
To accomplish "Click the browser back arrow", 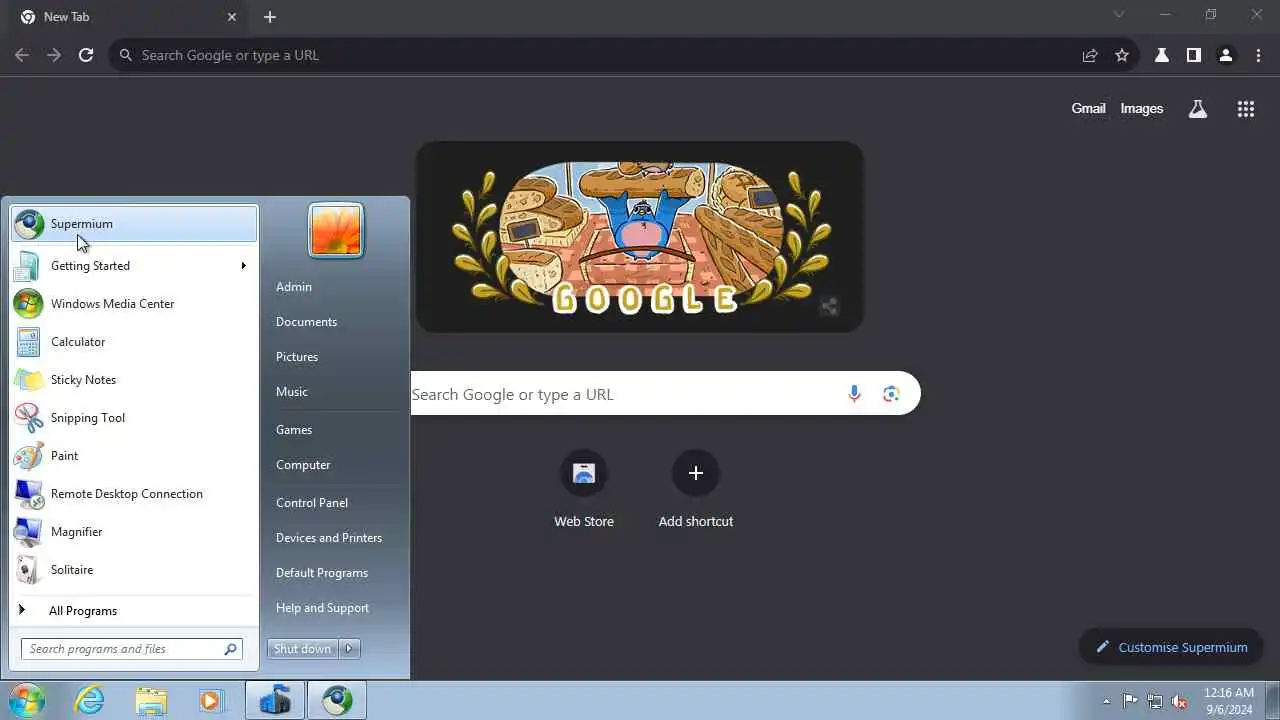I will click(22, 55).
